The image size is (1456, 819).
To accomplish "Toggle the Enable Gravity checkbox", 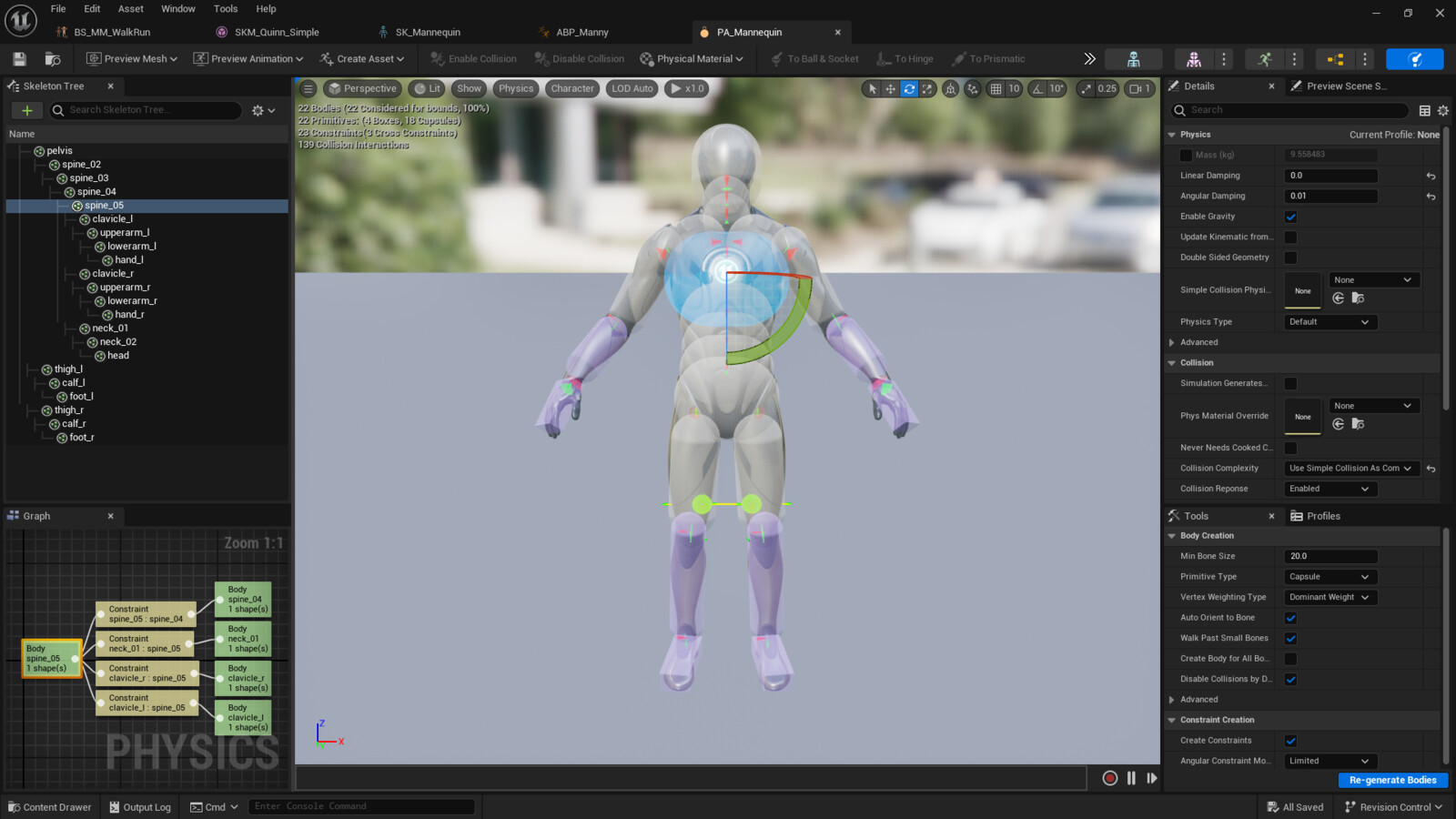I will point(1290,217).
